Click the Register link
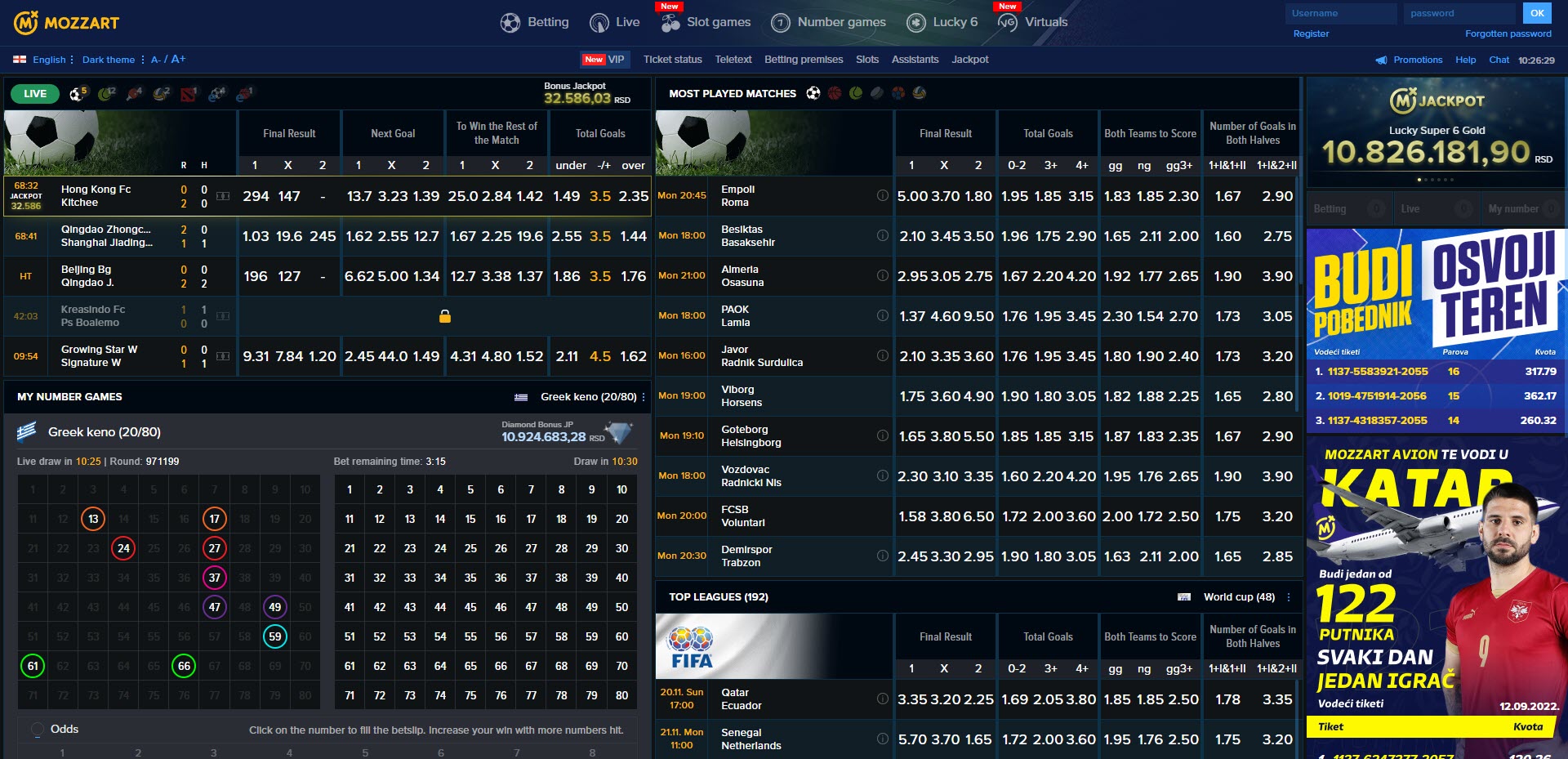 point(1311,33)
